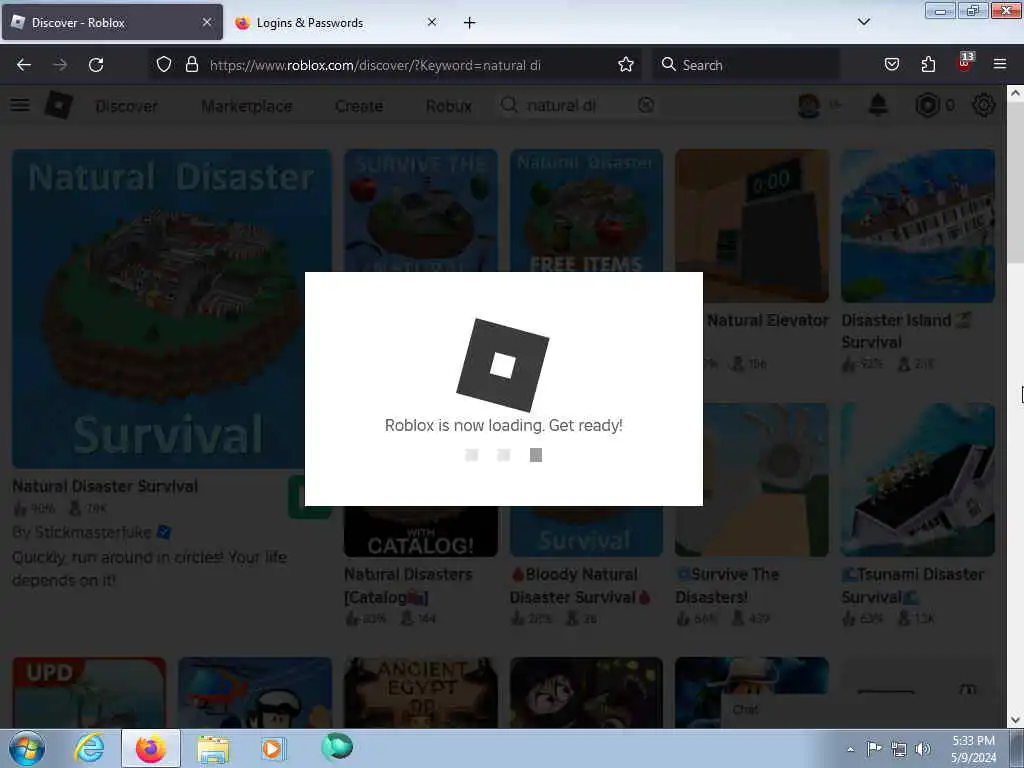Visit creator Stickmasterluke's link
The height and width of the screenshot is (768, 1024).
(92, 532)
